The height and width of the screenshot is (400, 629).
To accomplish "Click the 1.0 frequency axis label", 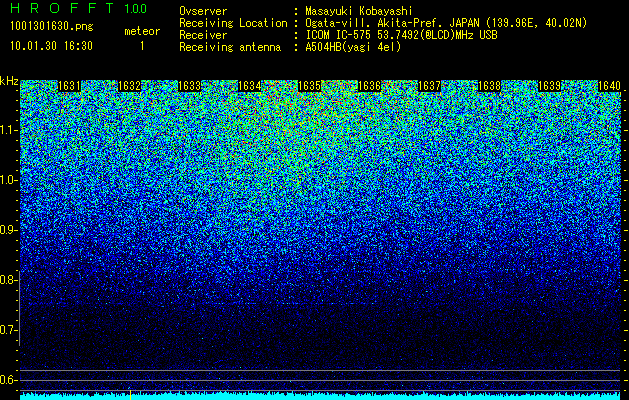I will tap(8, 180).
